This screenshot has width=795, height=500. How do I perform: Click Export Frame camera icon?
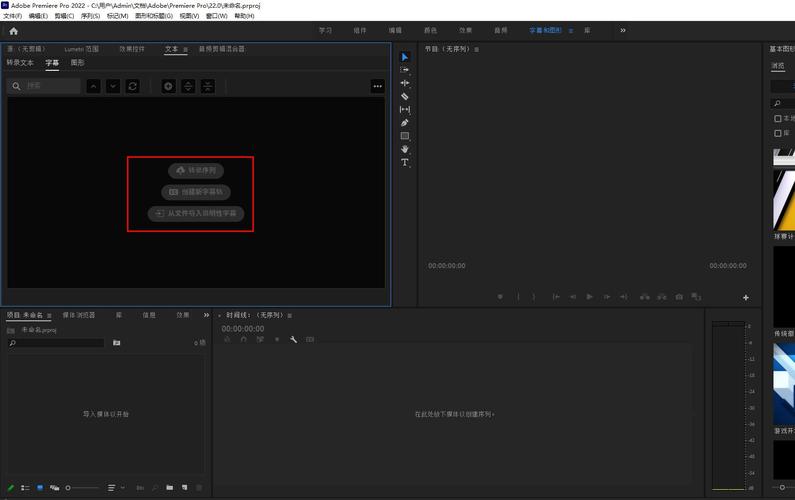679,297
